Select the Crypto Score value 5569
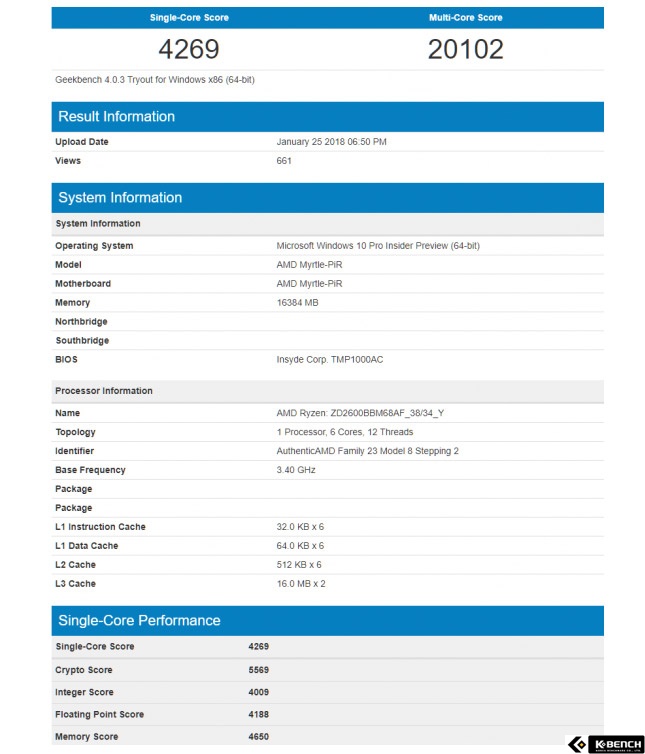The image size is (645, 754). [x=258, y=670]
